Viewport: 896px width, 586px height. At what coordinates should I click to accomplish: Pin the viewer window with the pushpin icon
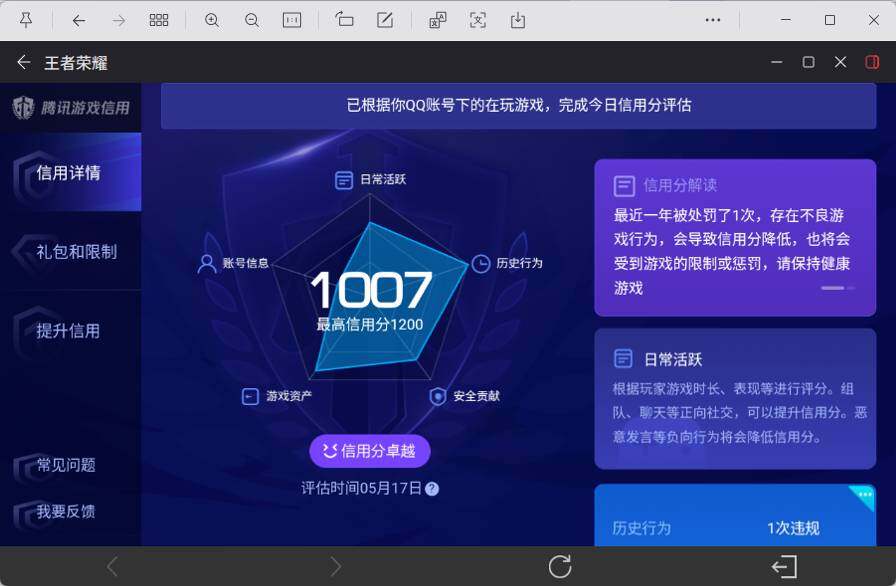click(x=26, y=21)
